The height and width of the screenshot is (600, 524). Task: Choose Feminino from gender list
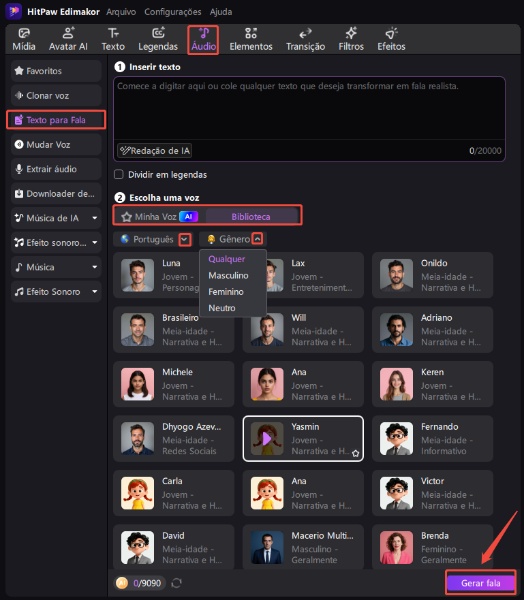pos(226,292)
